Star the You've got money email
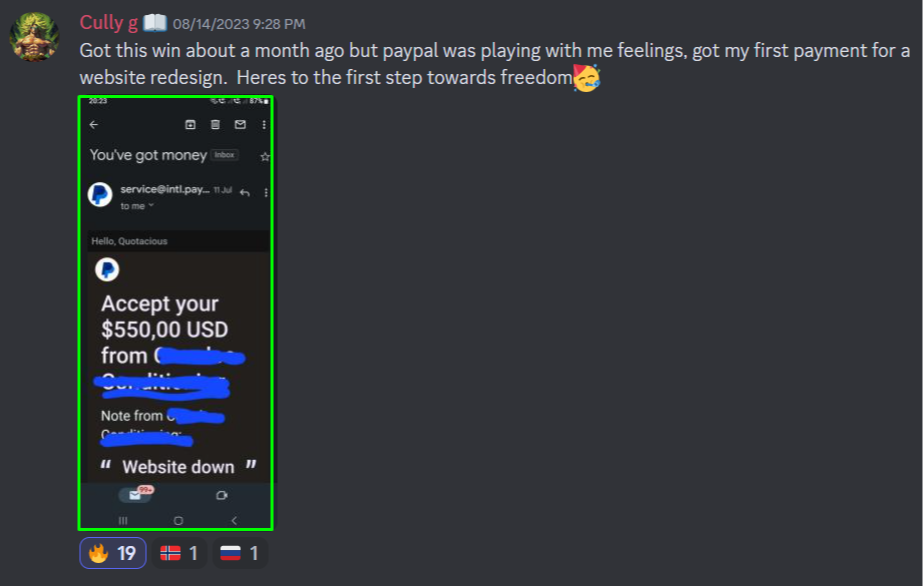The height and width of the screenshot is (586, 923). (x=265, y=157)
